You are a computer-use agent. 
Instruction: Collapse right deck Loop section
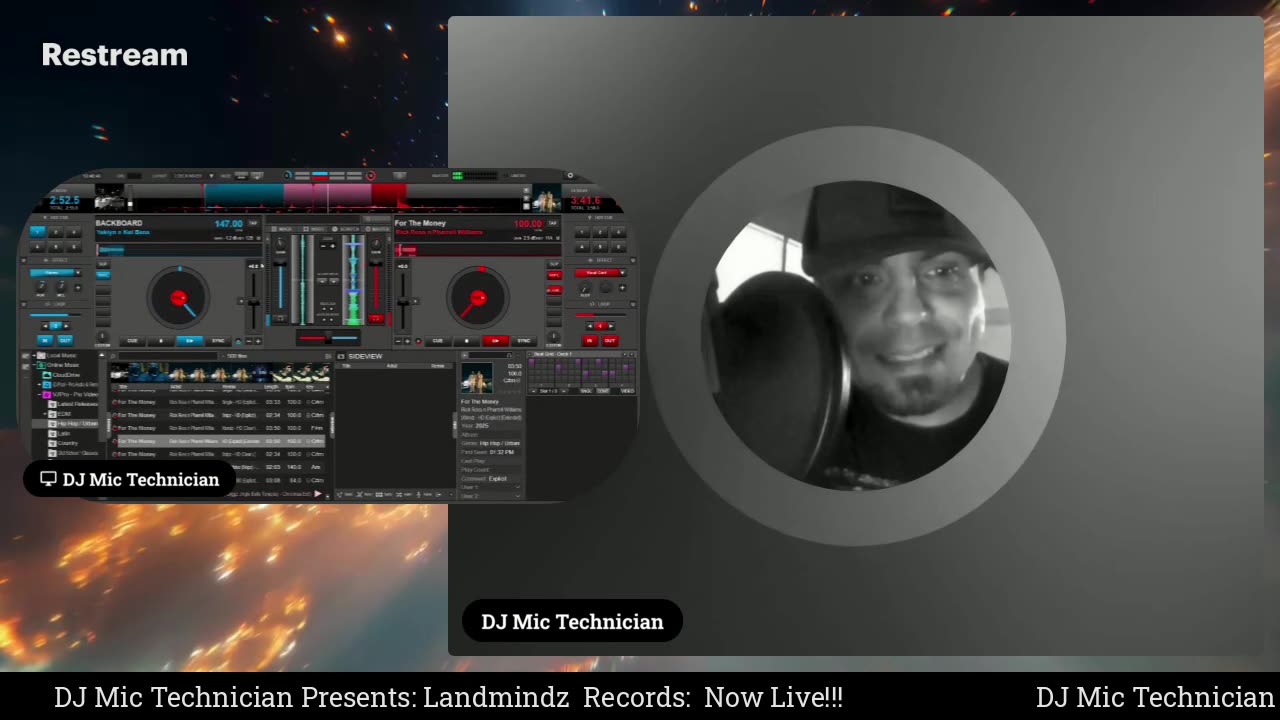tap(633, 304)
